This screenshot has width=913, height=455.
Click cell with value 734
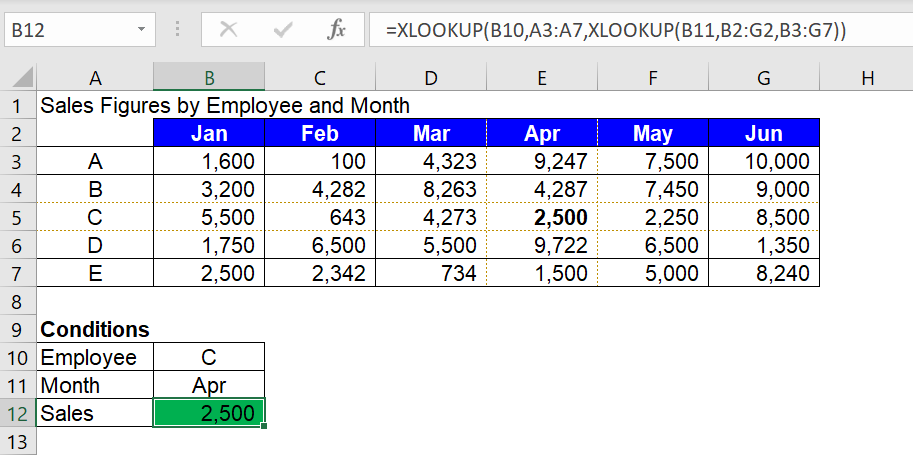click(x=431, y=273)
